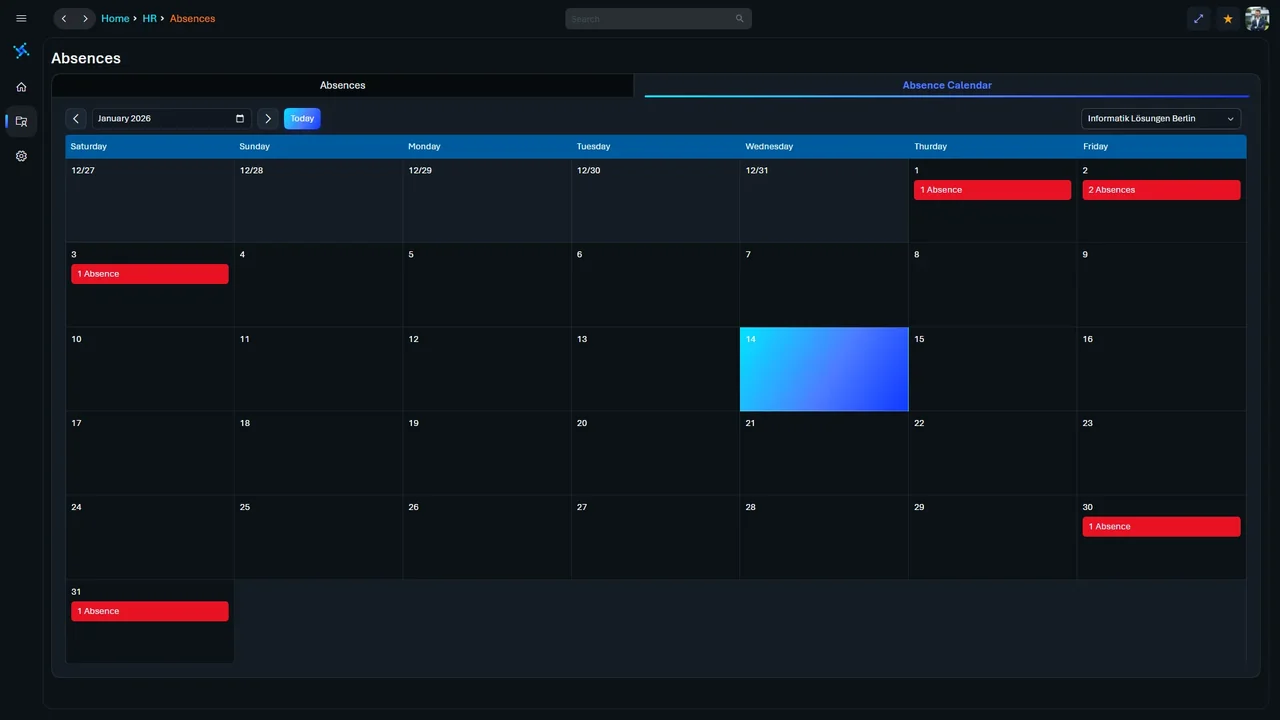Click the Absences breadcrumb
The height and width of the screenshot is (720, 1280).
(192, 18)
